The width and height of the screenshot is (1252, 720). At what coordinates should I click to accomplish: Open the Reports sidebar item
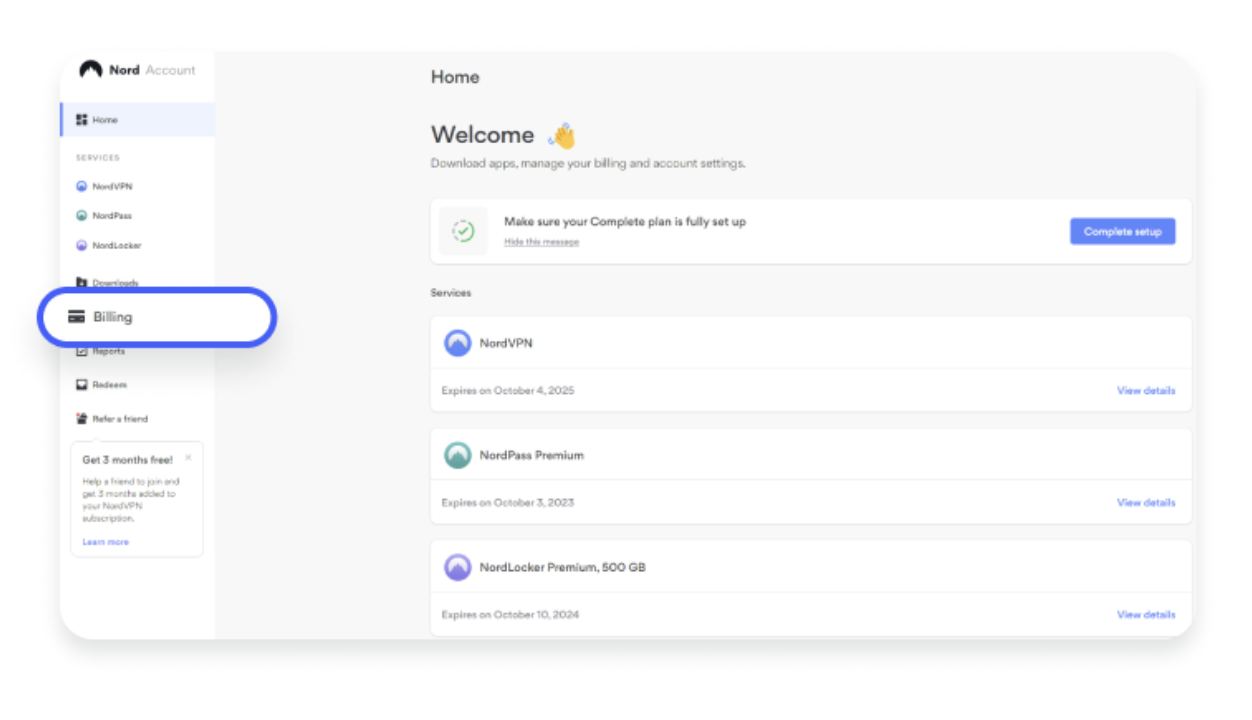(108, 351)
